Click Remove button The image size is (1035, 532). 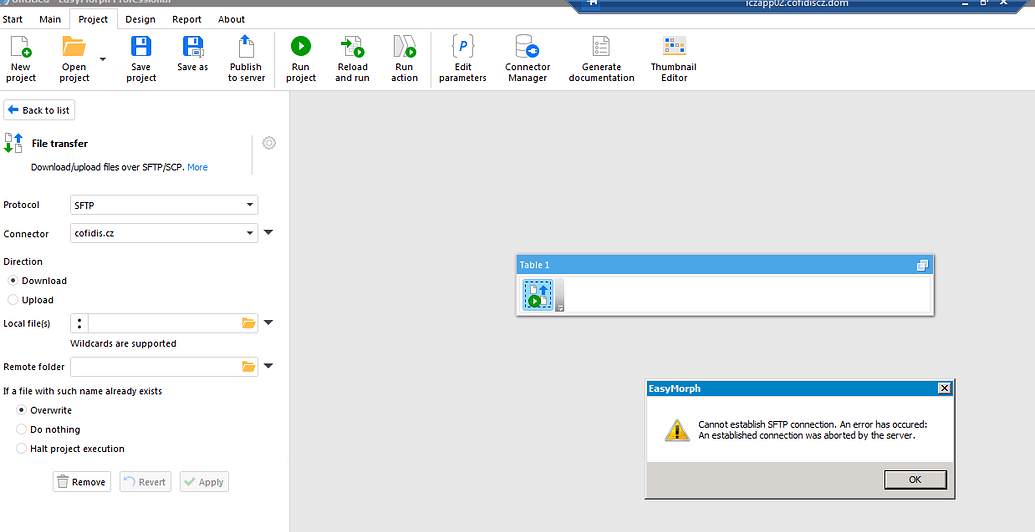[82, 482]
